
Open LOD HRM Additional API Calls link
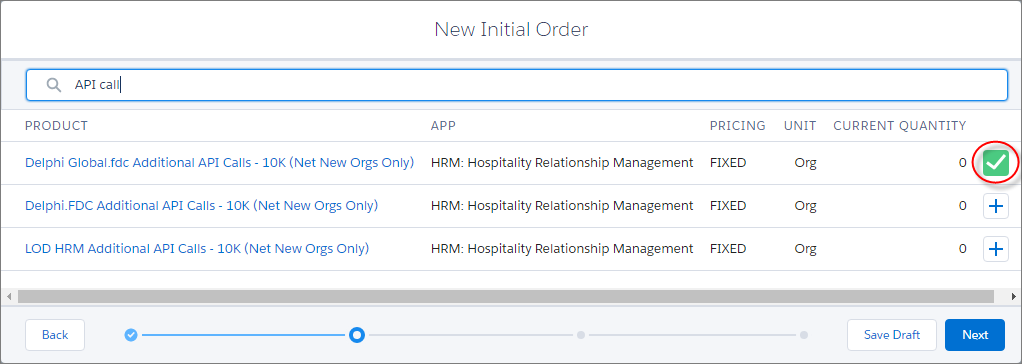[197, 249]
